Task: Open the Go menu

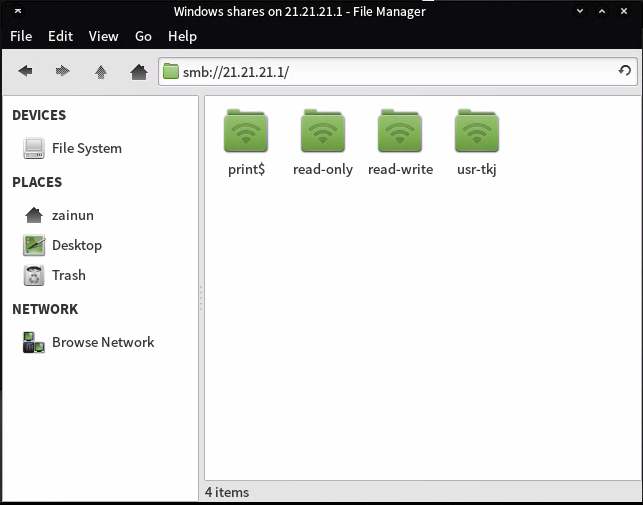Action: point(143,37)
